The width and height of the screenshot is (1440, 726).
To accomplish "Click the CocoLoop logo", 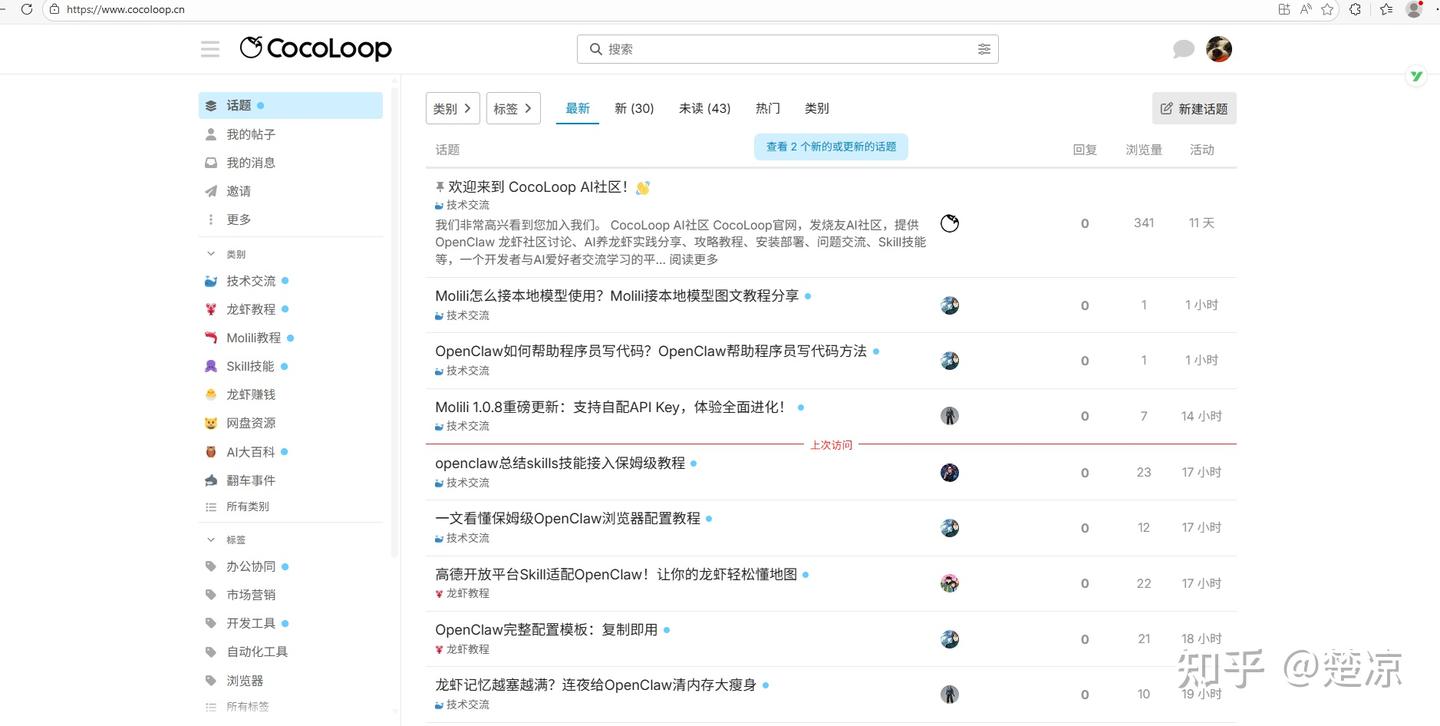I will 316,48.
